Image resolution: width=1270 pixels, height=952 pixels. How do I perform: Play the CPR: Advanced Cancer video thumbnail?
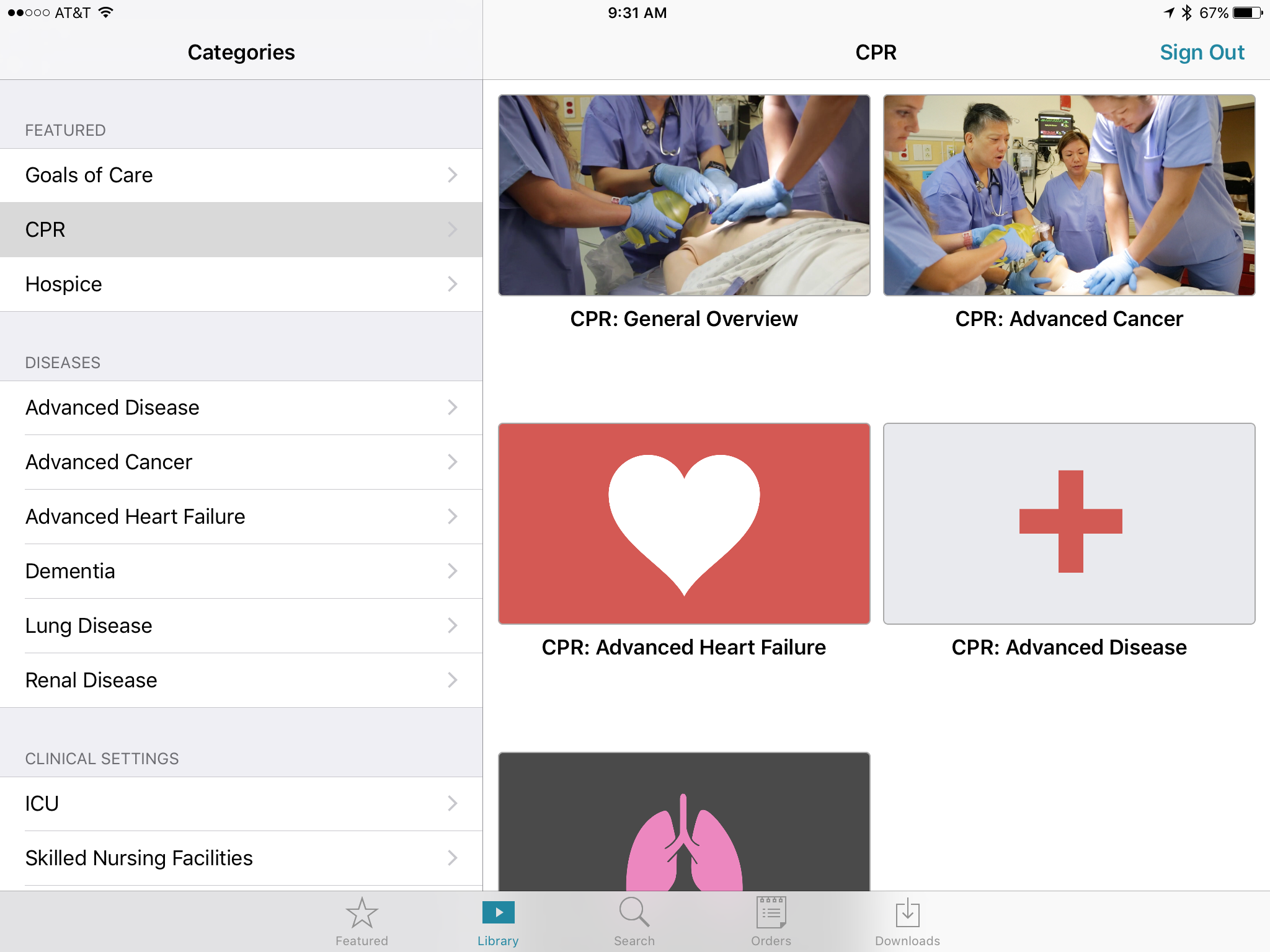click(x=1069, y=195)
